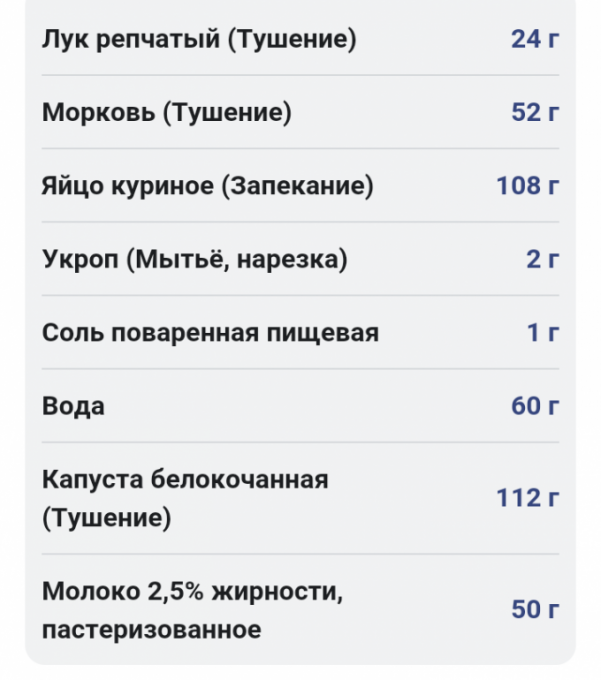
Task: Open the 'Капуста белокочанная' ingredient name
Action: click(x=185, y=480)
